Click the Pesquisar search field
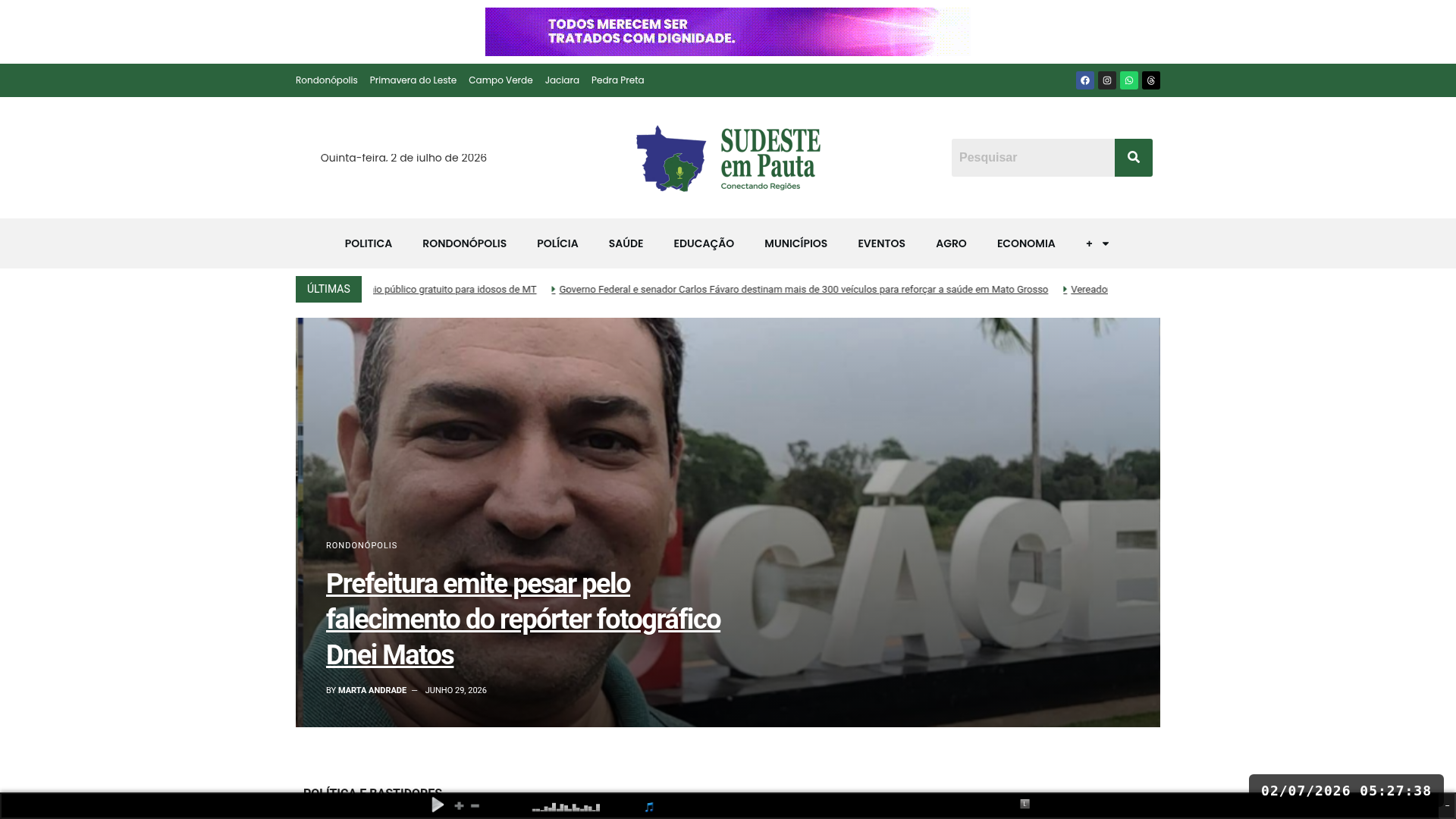Viewport: 1456px width, 819px height. [1033, 158]
